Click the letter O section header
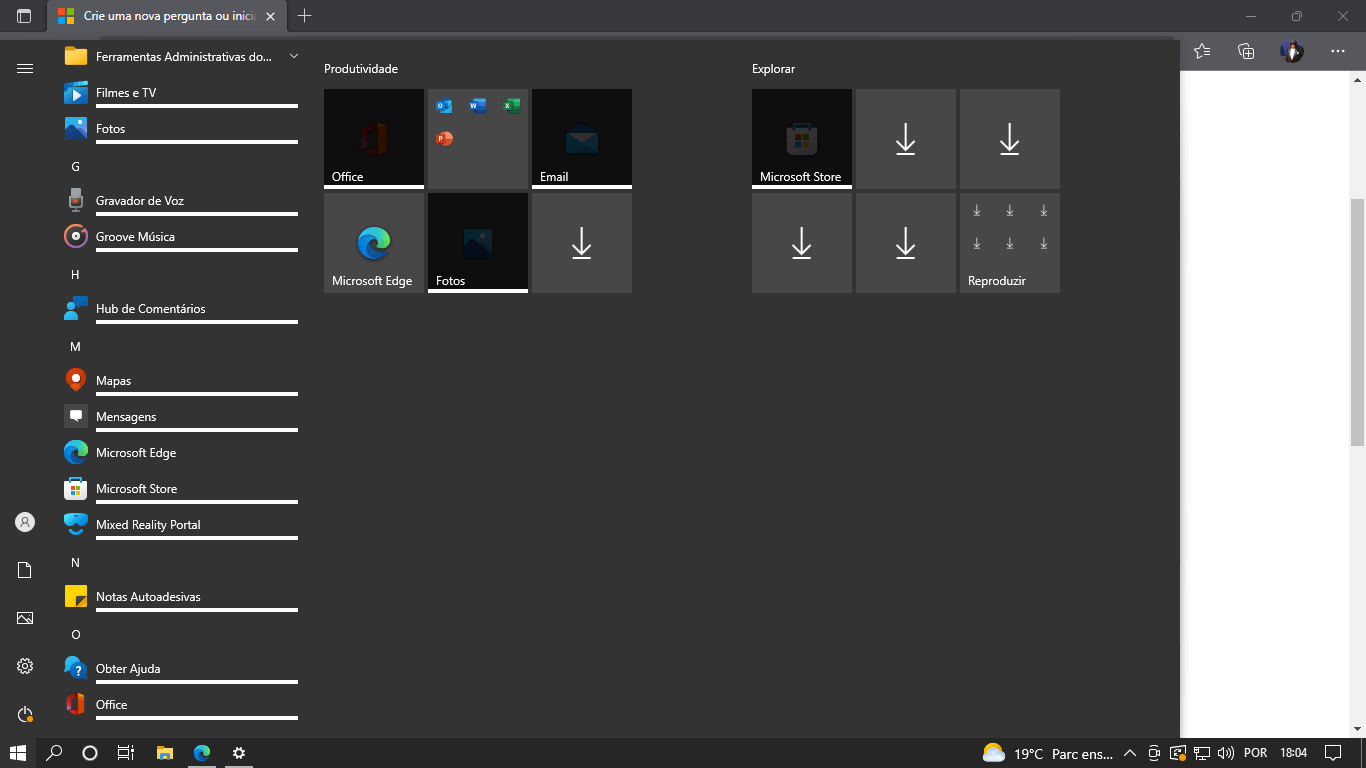This screenshot has width=1366, height=768. tap(75, 635)
